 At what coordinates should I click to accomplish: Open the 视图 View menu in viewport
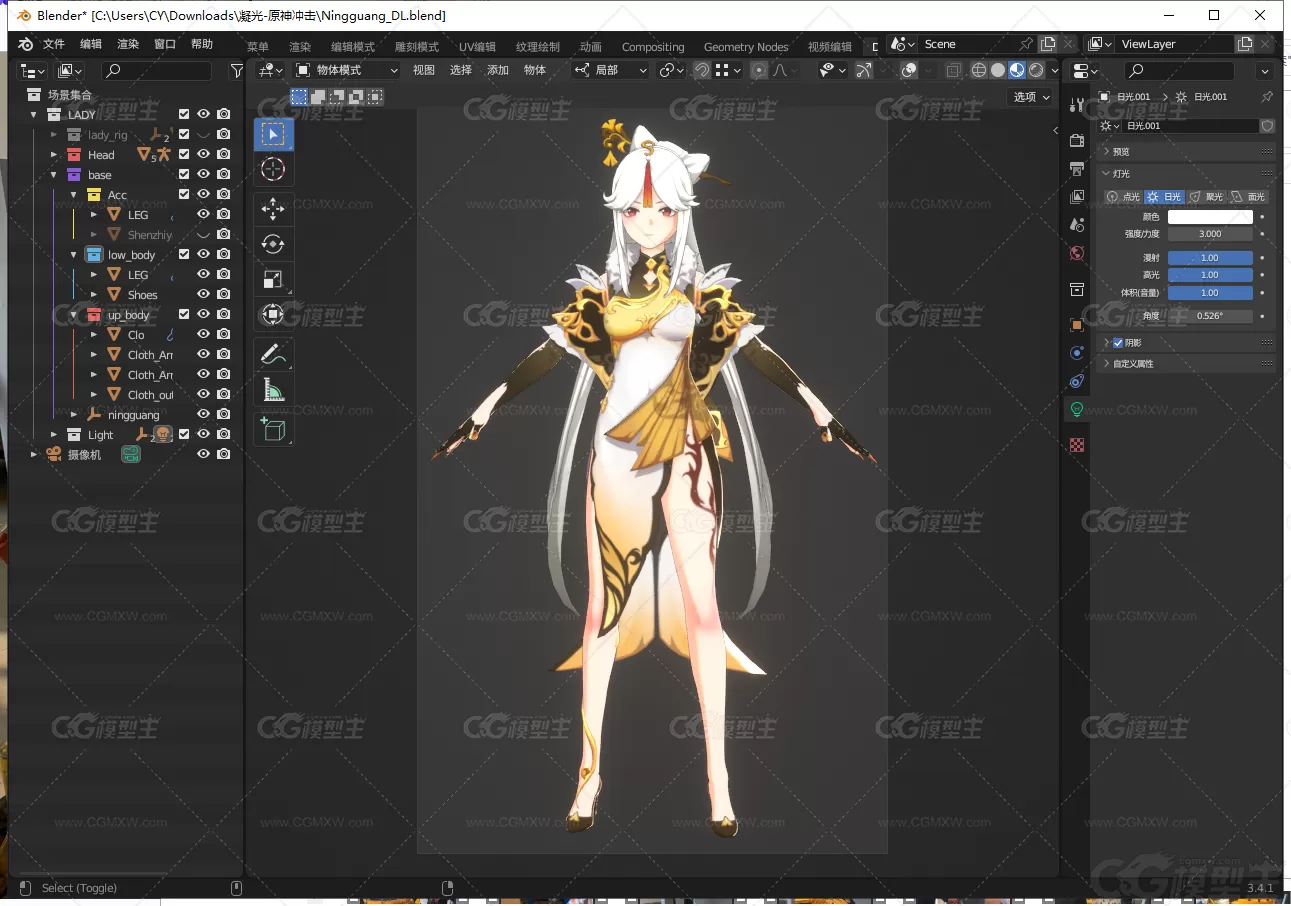click(424, 70)
